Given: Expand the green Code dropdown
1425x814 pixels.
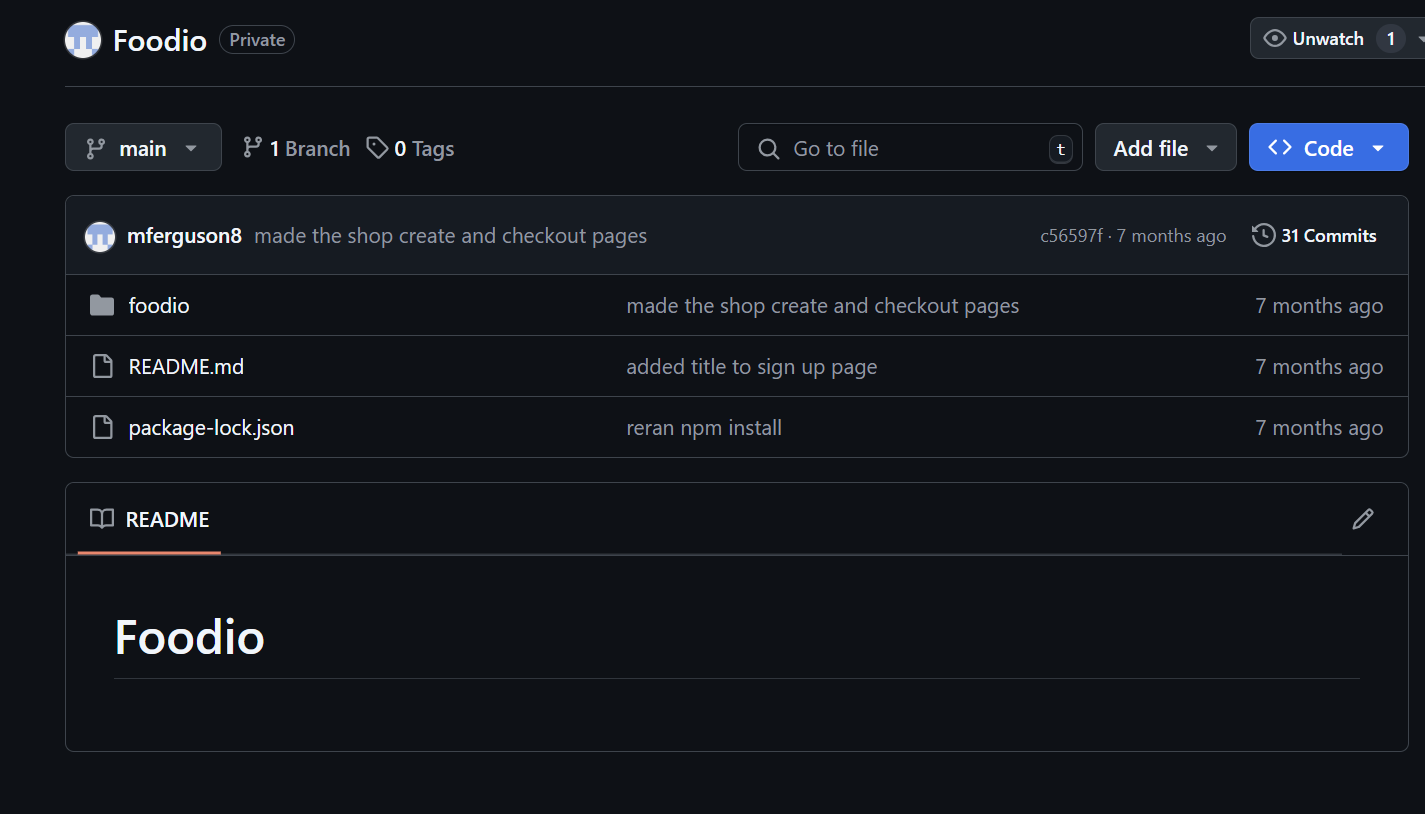Looking at the screenshot, I should [x=1327, y=148].
